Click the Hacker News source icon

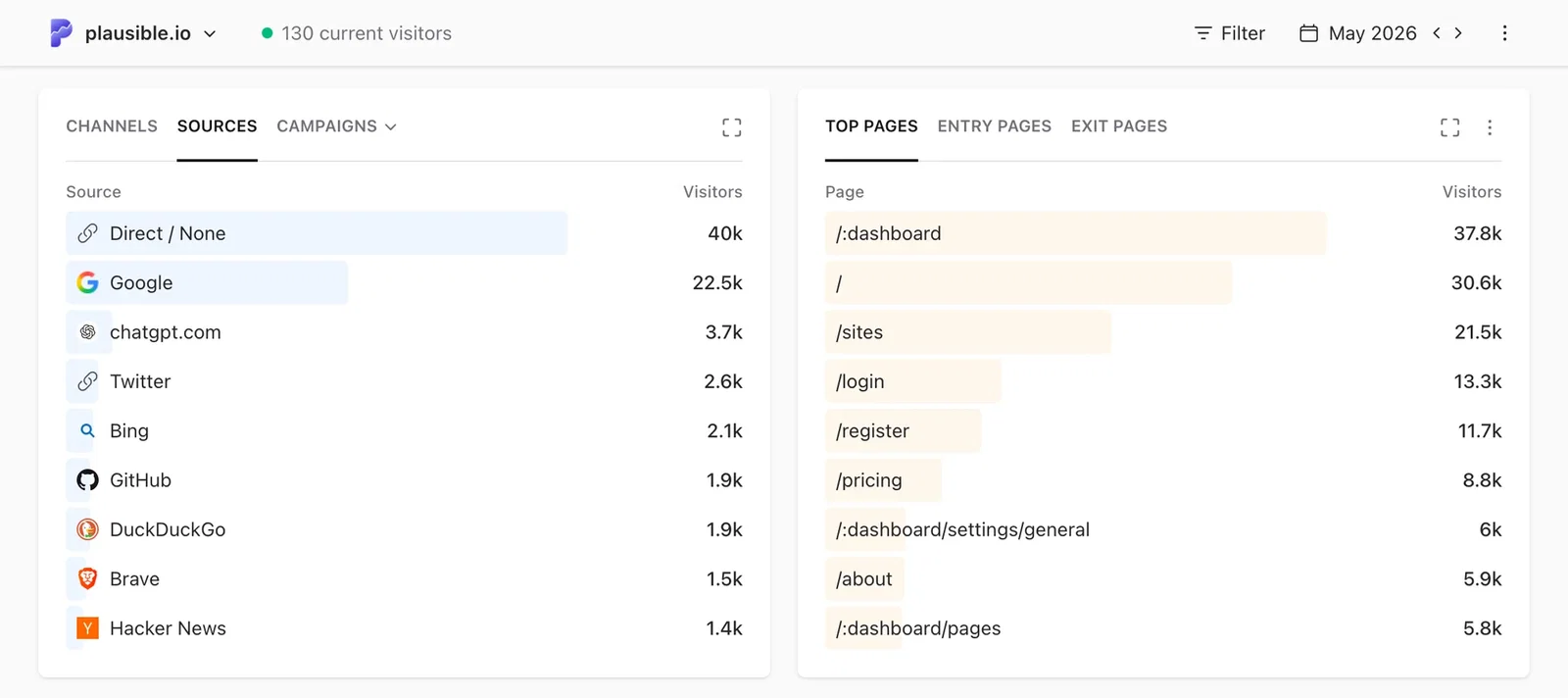coord(87,628)
